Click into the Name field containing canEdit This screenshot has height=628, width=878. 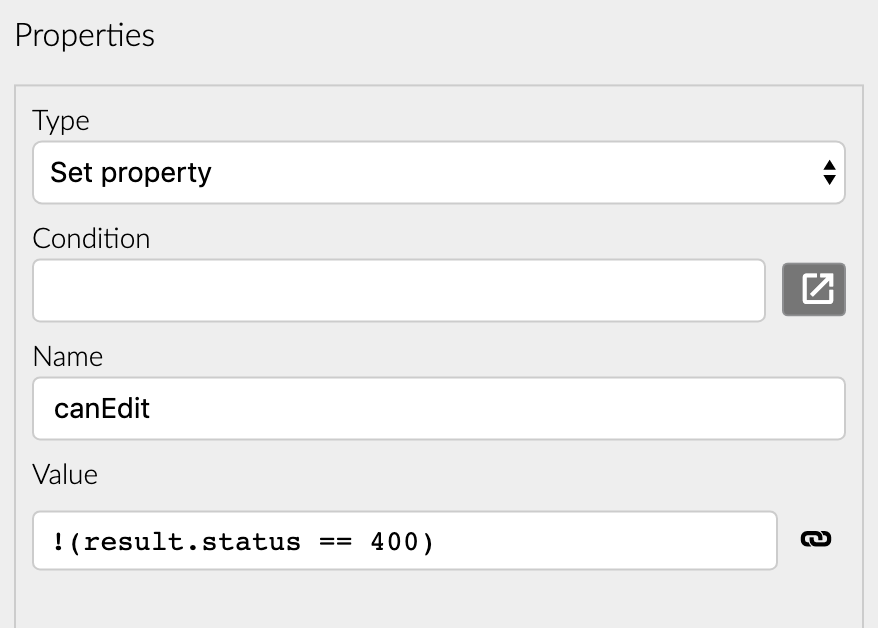(438, 409)
